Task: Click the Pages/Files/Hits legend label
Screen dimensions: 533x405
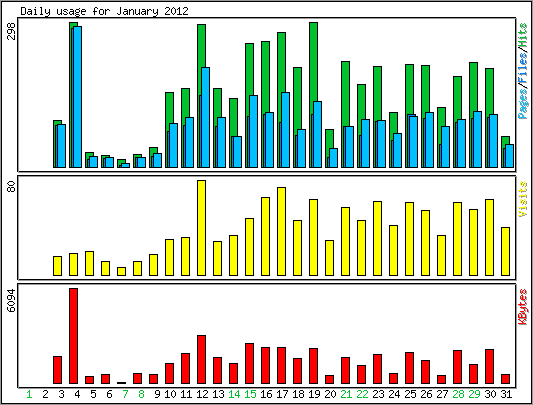Action: [523, 71]
